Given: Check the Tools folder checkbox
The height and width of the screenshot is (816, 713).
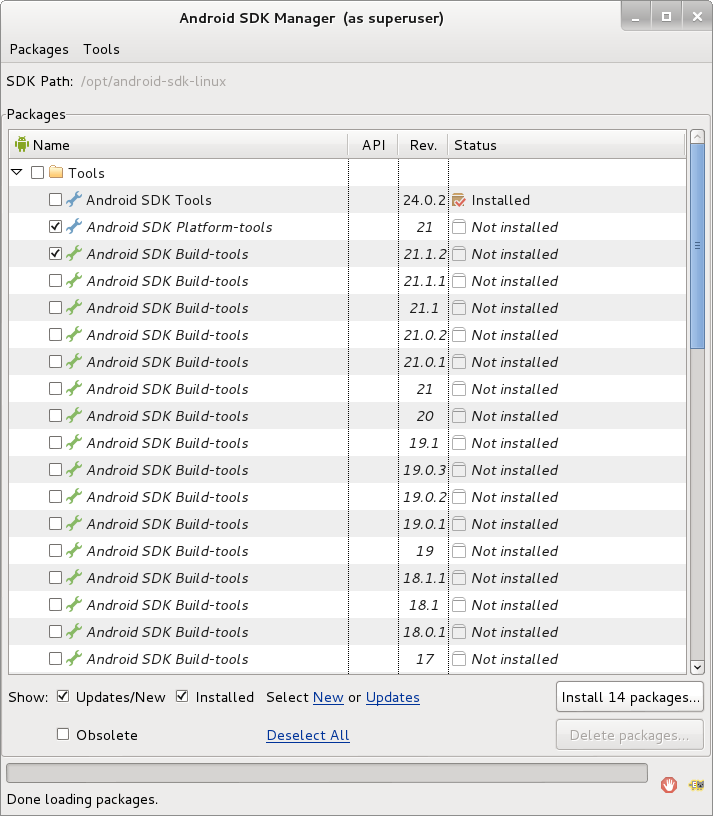Looking at the screenshot, I should pyautogui.click(x=37, y=172).
